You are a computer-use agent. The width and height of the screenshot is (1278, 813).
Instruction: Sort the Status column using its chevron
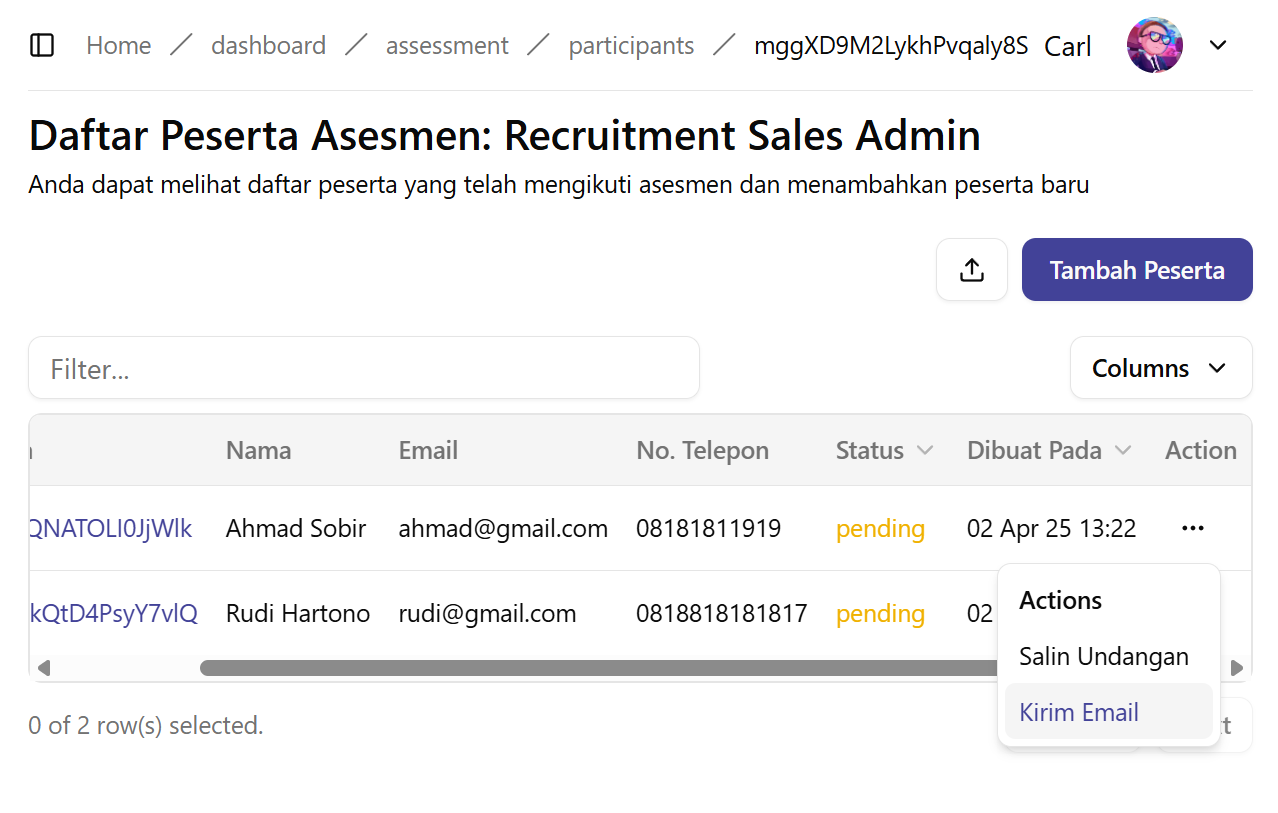[x=925, y=450]
